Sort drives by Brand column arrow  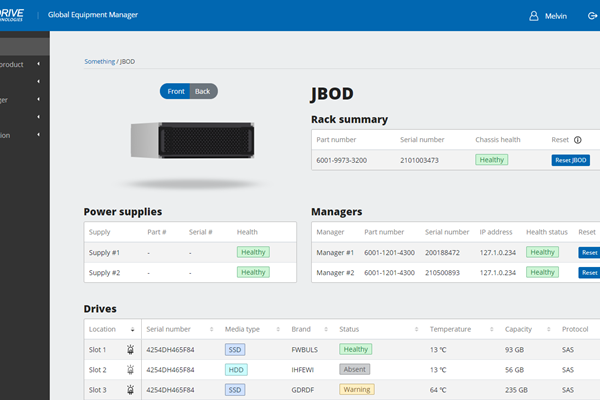326,330
